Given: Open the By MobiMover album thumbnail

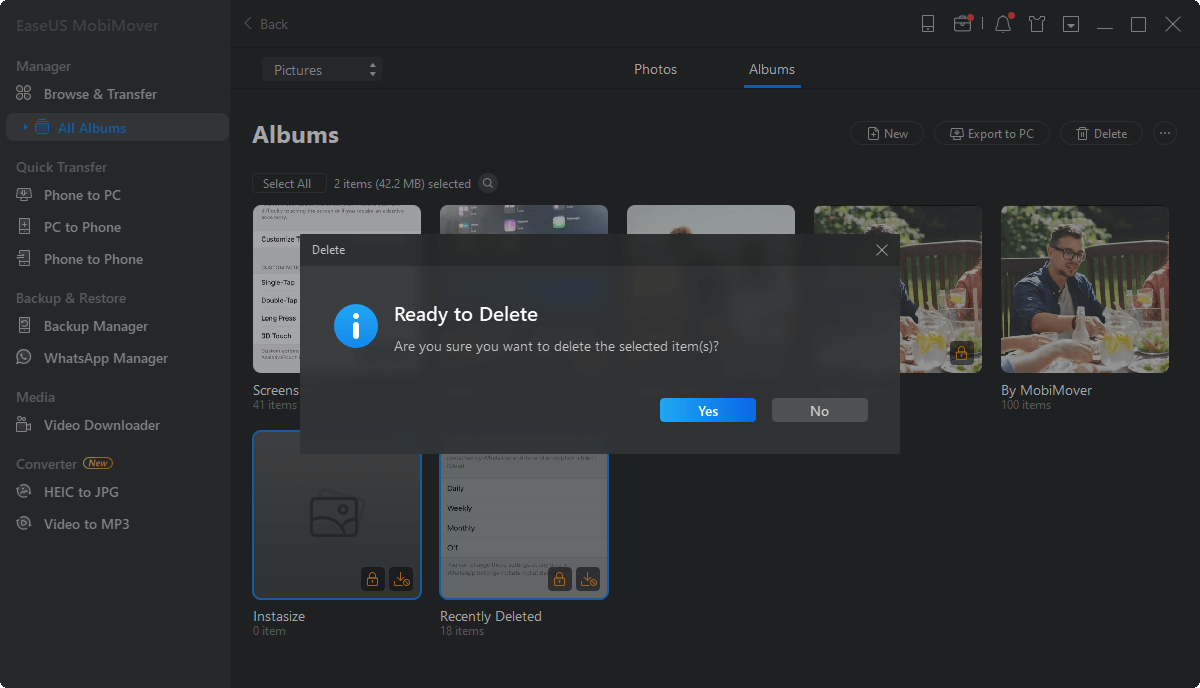Looking at the screenshot, I should coord(1084,289).
